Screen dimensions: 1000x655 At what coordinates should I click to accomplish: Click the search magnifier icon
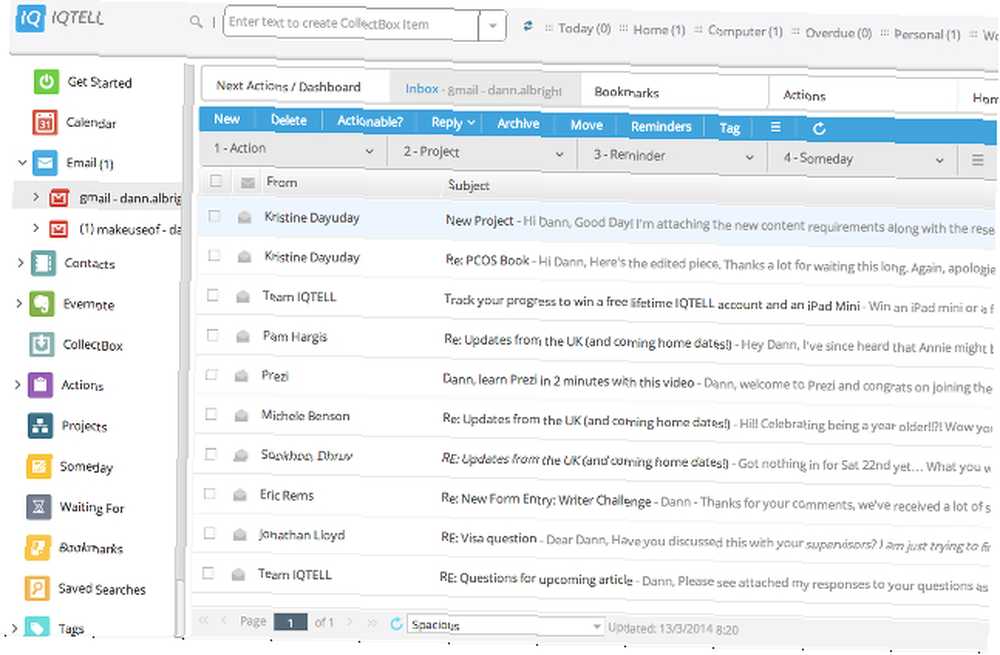[x=196, y=22]
